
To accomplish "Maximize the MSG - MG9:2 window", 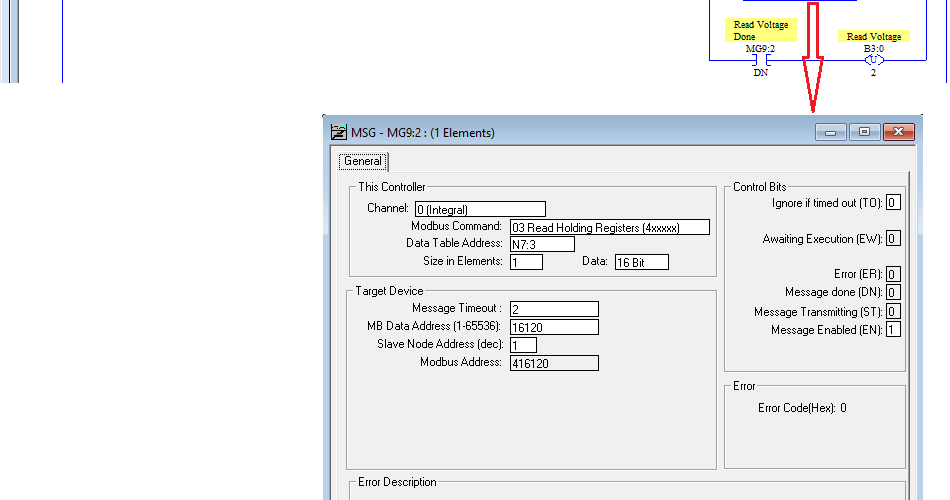I will [864, 132].
